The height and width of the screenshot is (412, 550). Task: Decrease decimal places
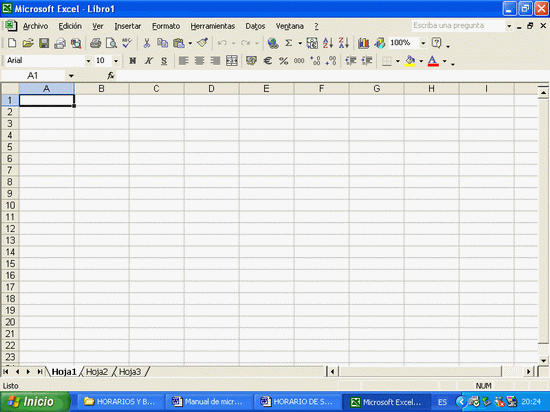pos(331,61)
